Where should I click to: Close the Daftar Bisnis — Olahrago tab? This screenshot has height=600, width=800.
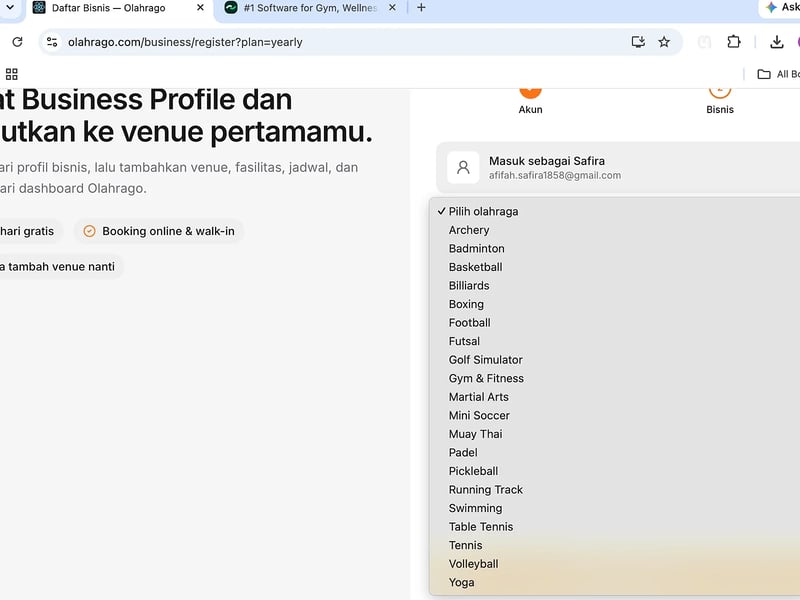201,8
